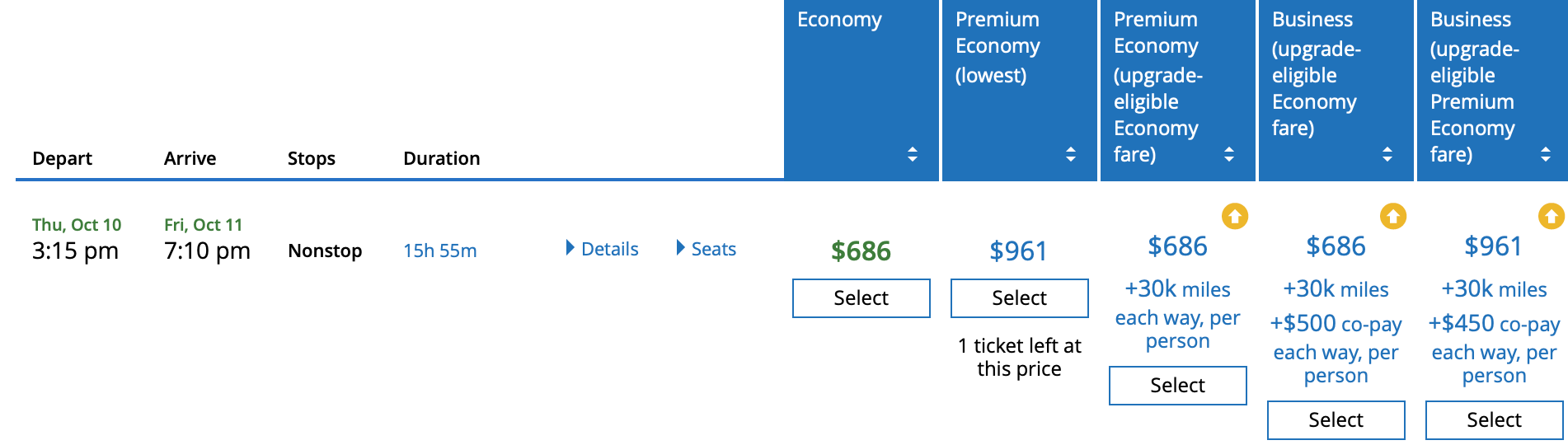Select Premium Economy fare with +30k miles only

(x=1177, y=386)
